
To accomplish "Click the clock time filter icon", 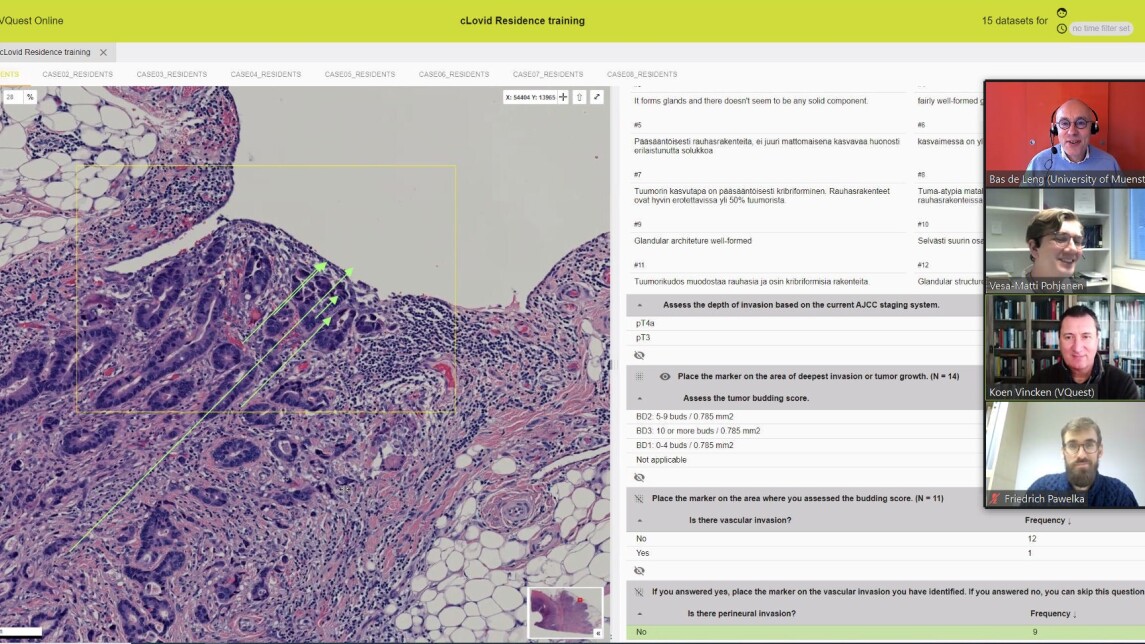I will point(1062,28).
